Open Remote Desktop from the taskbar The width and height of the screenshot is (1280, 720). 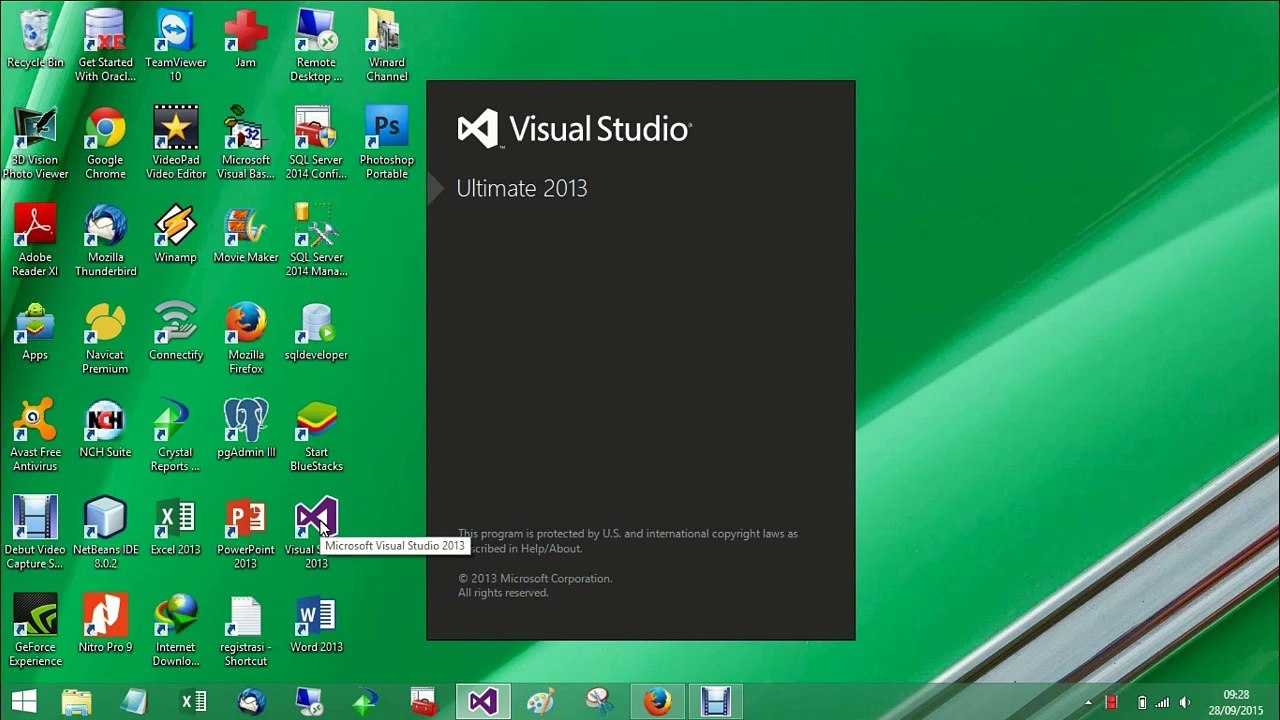(x=309, y=702)
